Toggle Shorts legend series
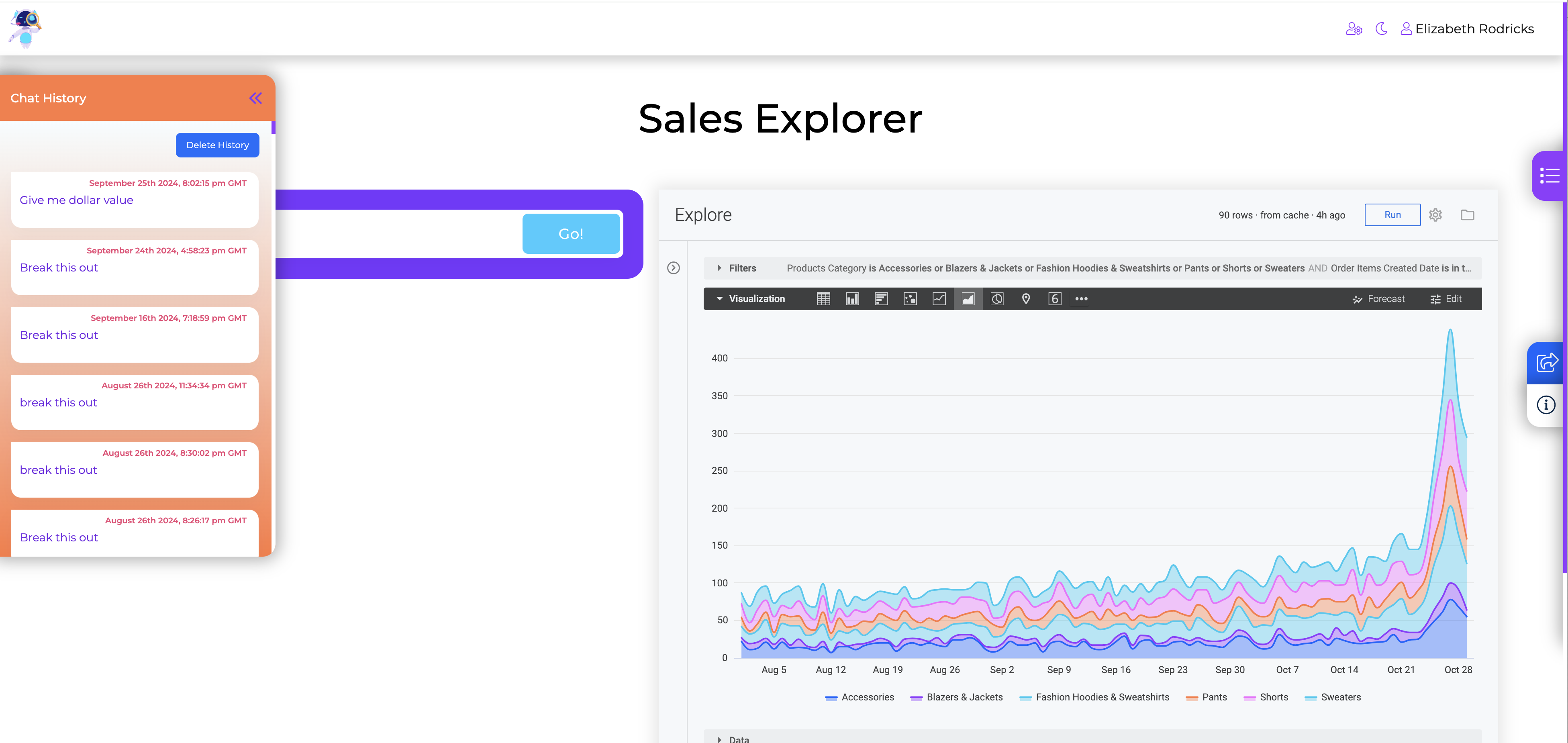 (x=1266, y=697)
